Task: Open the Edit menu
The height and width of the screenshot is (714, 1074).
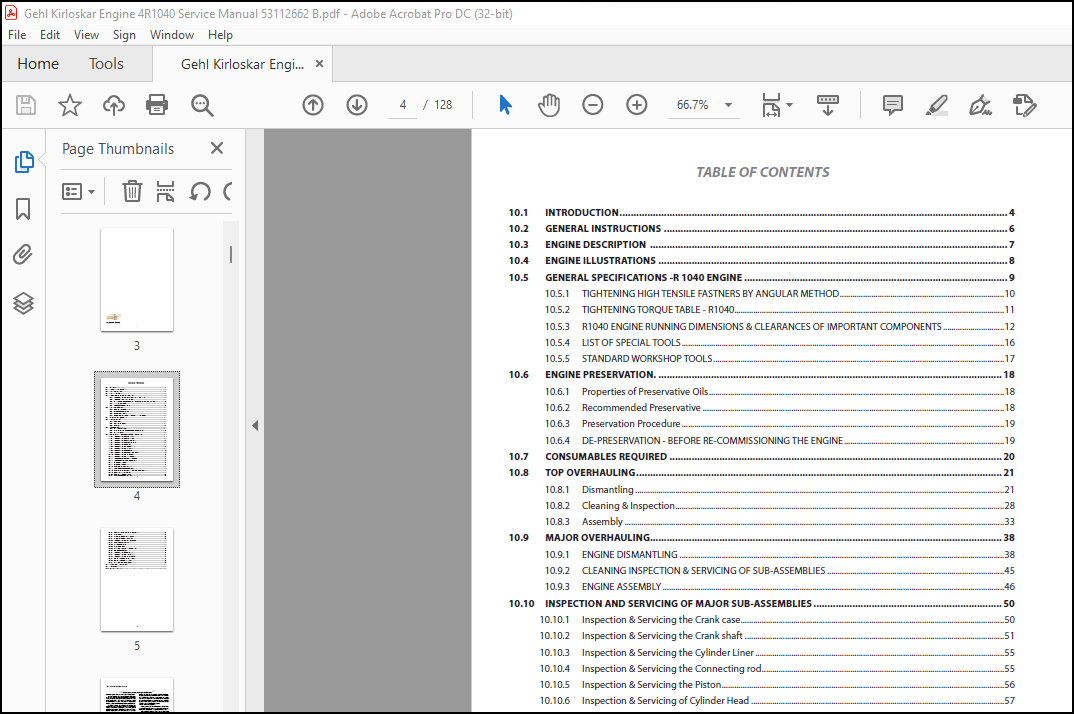Action: pos(49,35)
